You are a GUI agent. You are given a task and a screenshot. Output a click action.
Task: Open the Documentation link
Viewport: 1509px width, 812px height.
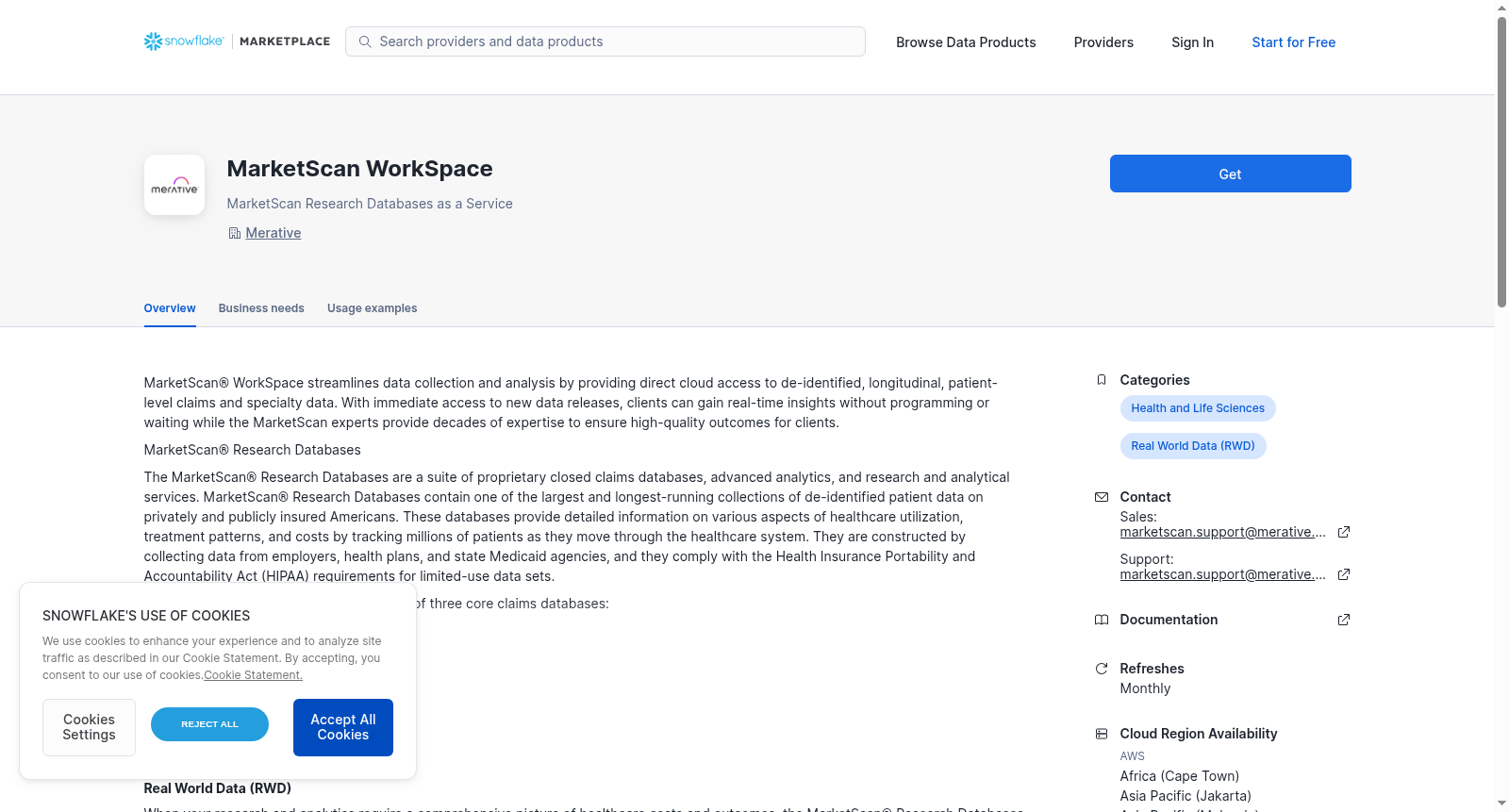[x=1169, y=620]
